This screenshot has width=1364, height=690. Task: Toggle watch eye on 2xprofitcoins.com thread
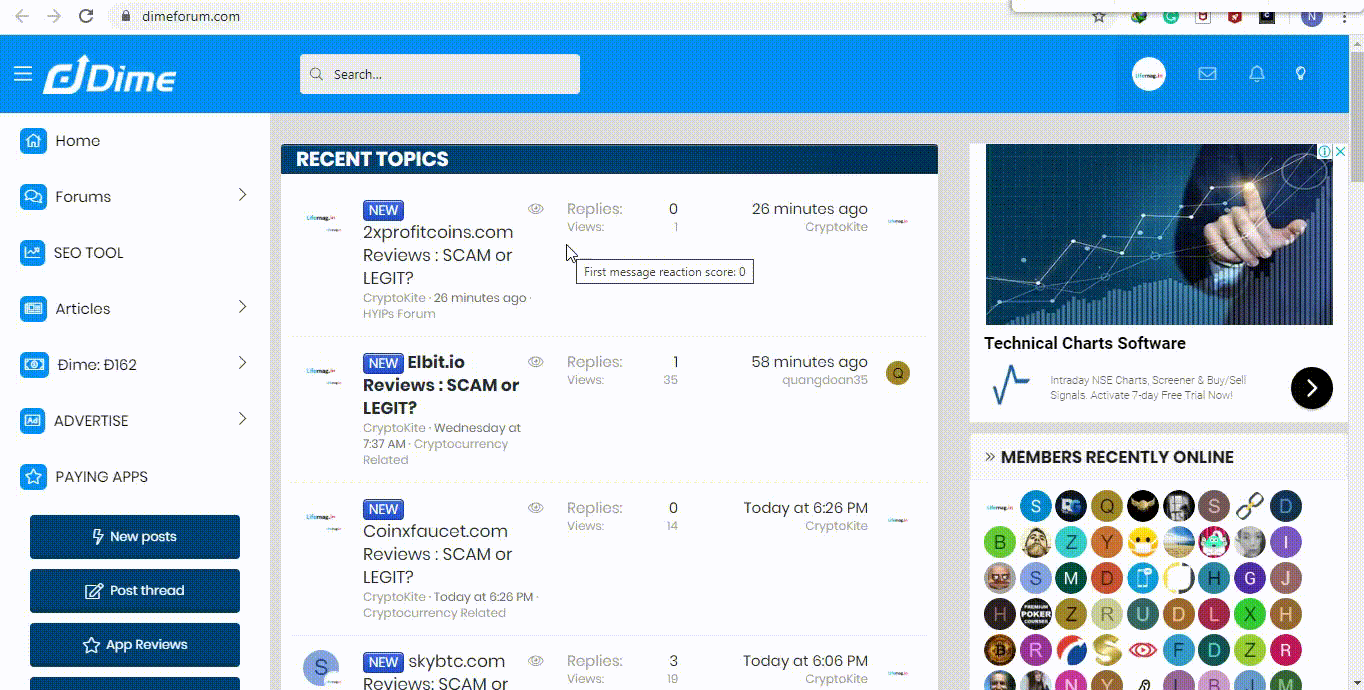(x=536, y=209)
